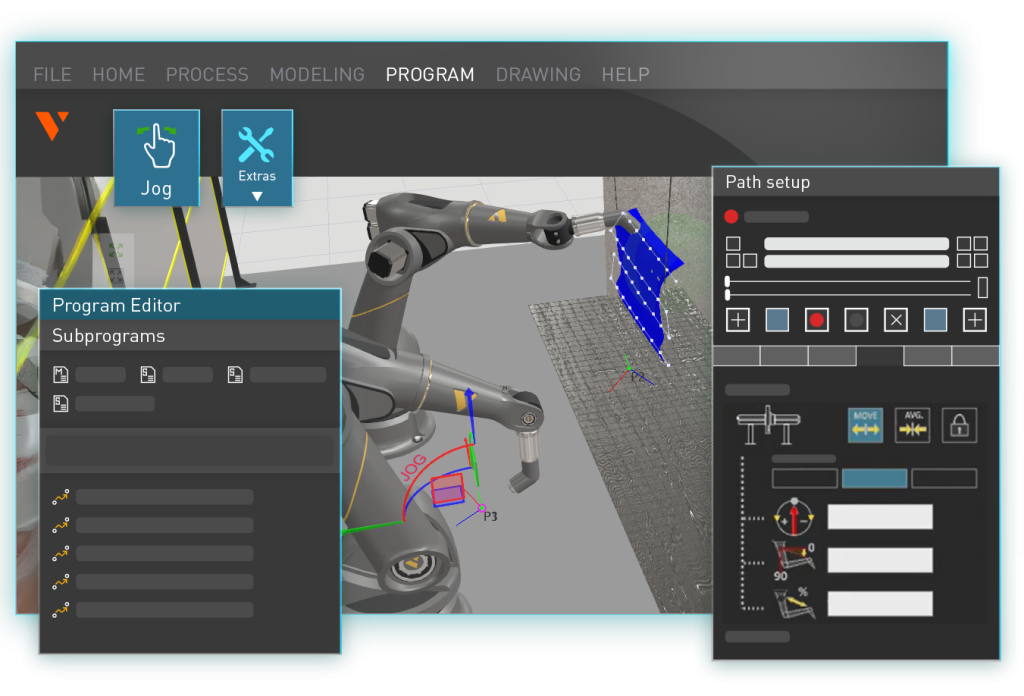1024x696 pixels.
Task: Toggle the padlock lock icon
Action: pyautogui.click(x=958, y=425)
